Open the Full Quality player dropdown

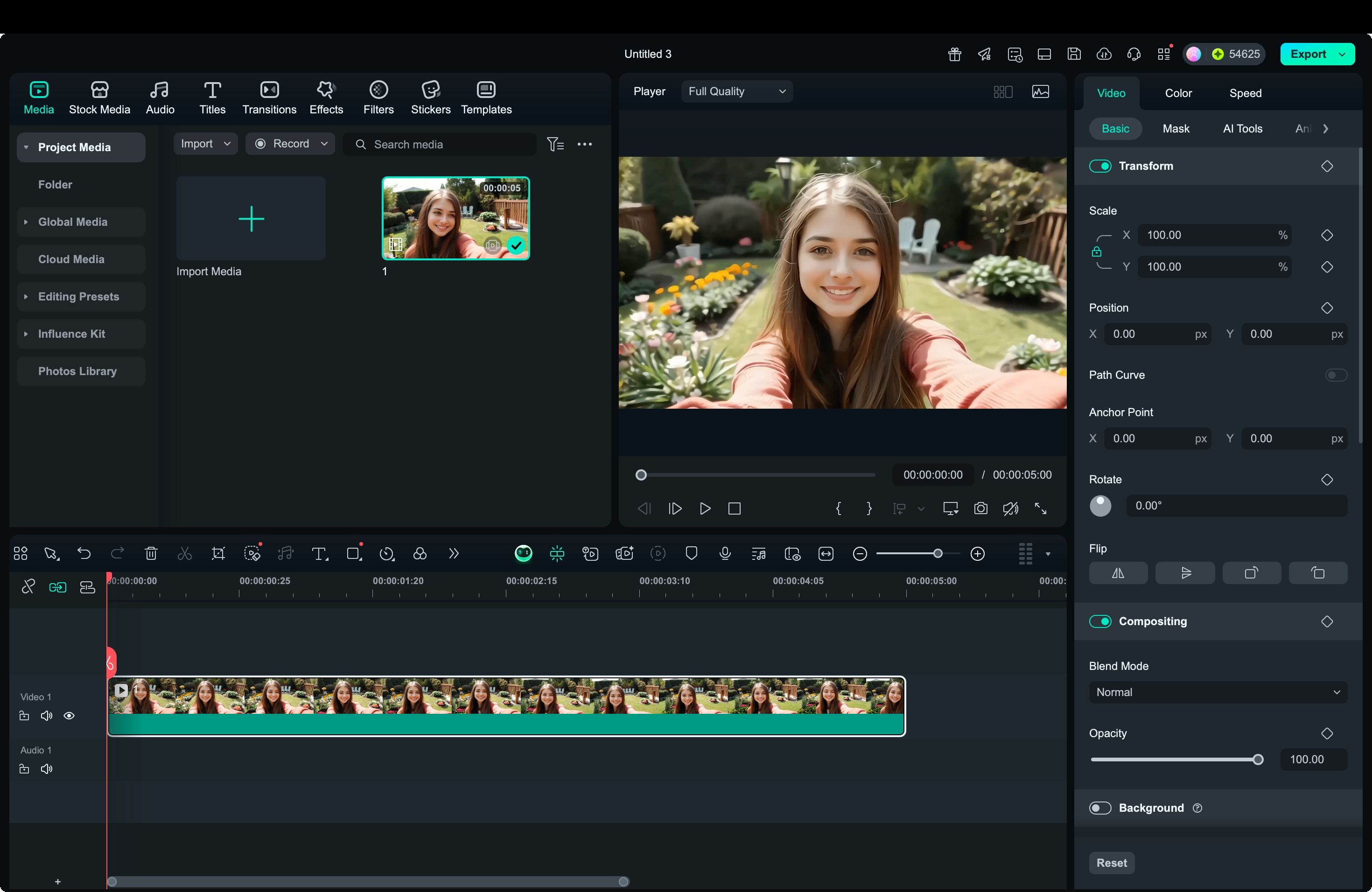click(x=736, y=91)
